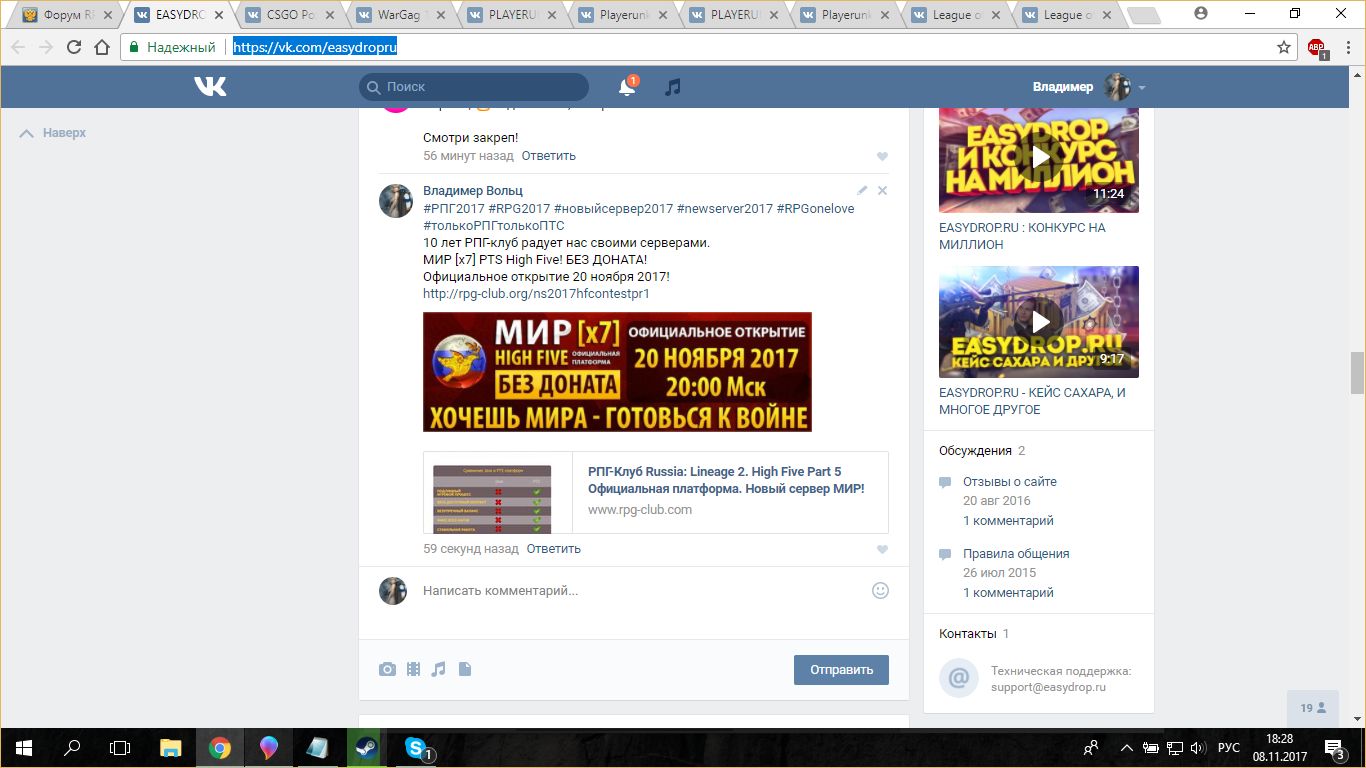Switch to the Форум browser tab

[67, 15]
